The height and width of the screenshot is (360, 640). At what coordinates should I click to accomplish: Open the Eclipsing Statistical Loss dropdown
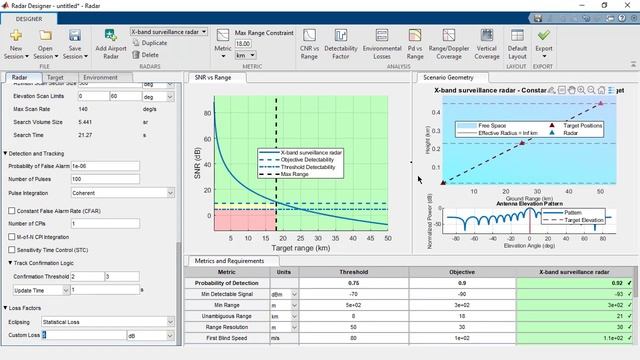pyautogui.click(x=108, y=322)
